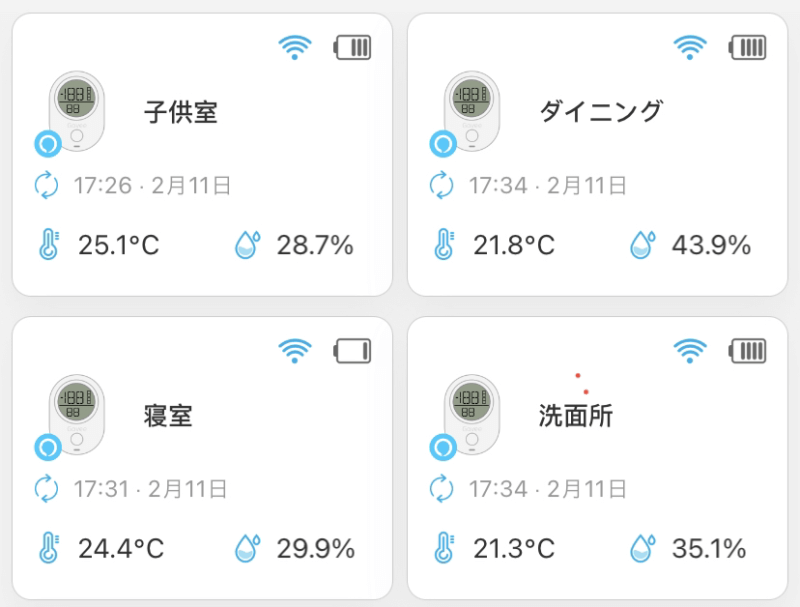Click the Wi-Fi icon on the ダイニング card

(x=690, y=47)
